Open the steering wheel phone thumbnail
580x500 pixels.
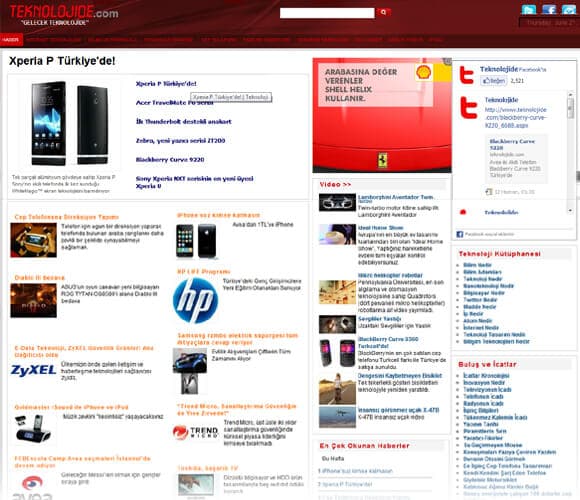coord(33,240)
